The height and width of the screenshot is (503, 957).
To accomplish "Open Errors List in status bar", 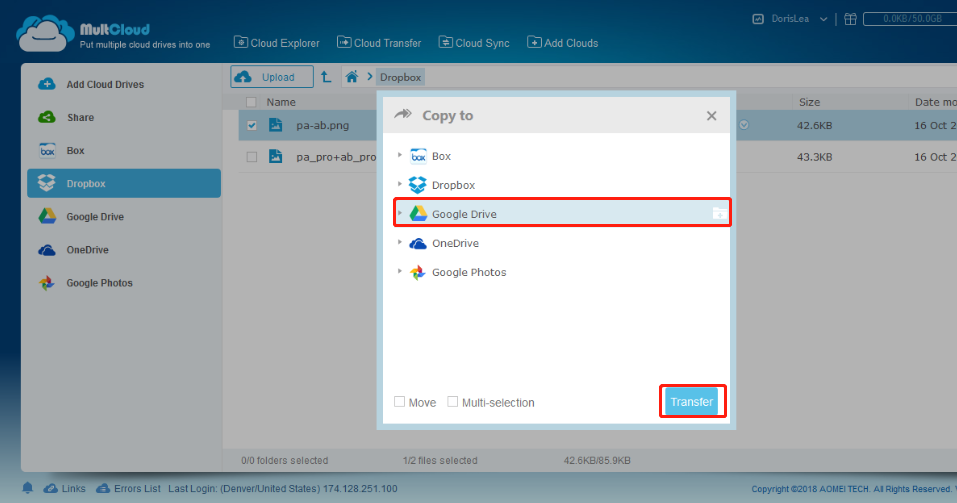I will 129,488.
